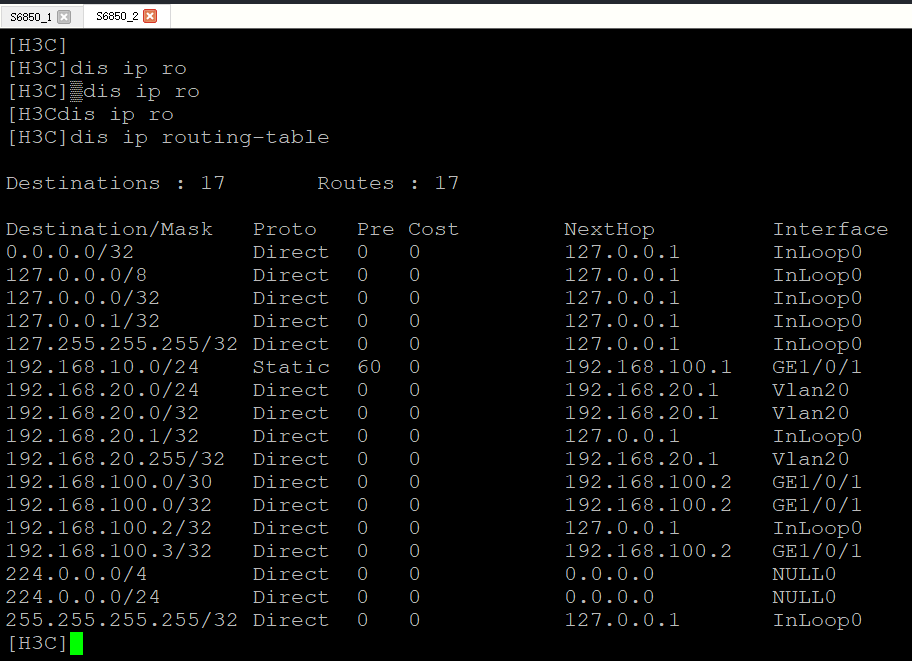Click the Interface column header
912x661 pixels.
coord(830,229)
